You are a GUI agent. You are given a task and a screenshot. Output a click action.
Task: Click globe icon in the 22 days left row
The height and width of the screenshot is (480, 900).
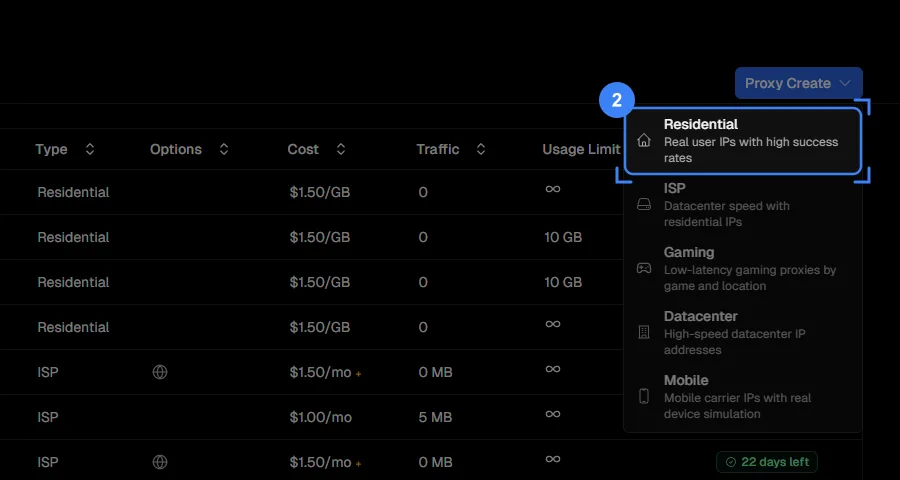160,462
